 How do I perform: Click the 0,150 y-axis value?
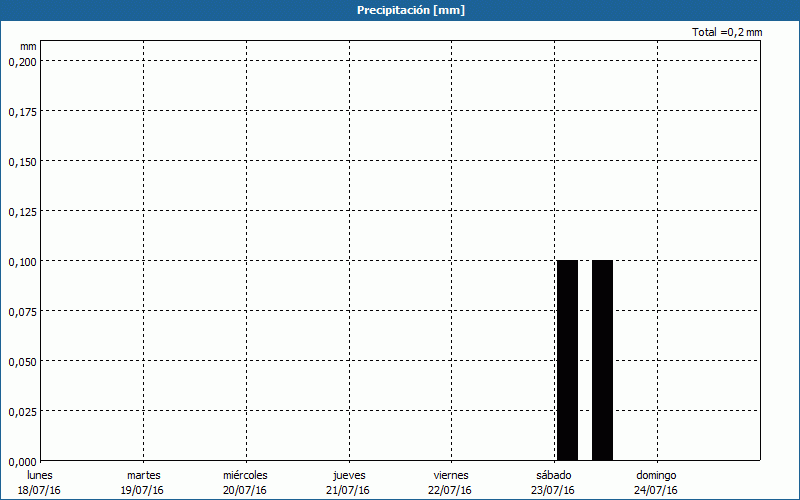(22, 161)
